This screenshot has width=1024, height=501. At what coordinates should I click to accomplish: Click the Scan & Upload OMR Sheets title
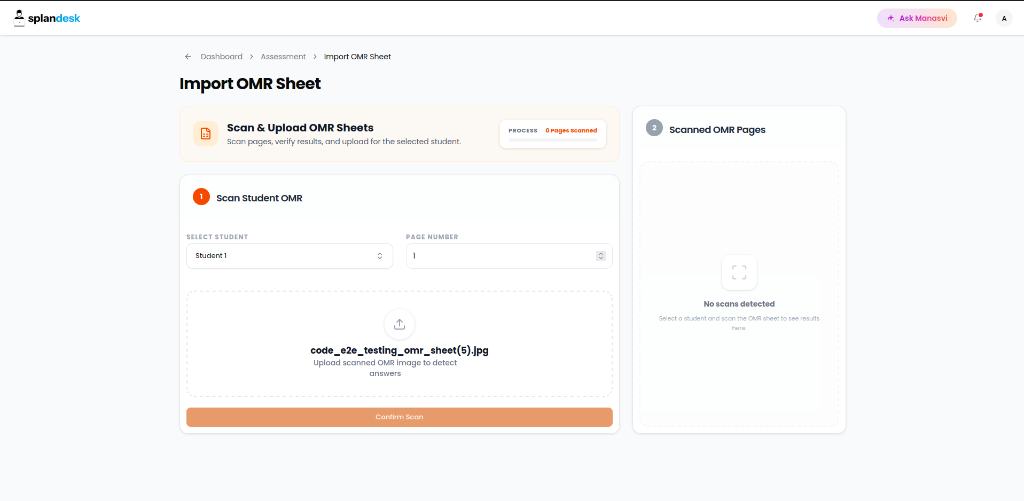pyautogui.click(x=300, y=128)
